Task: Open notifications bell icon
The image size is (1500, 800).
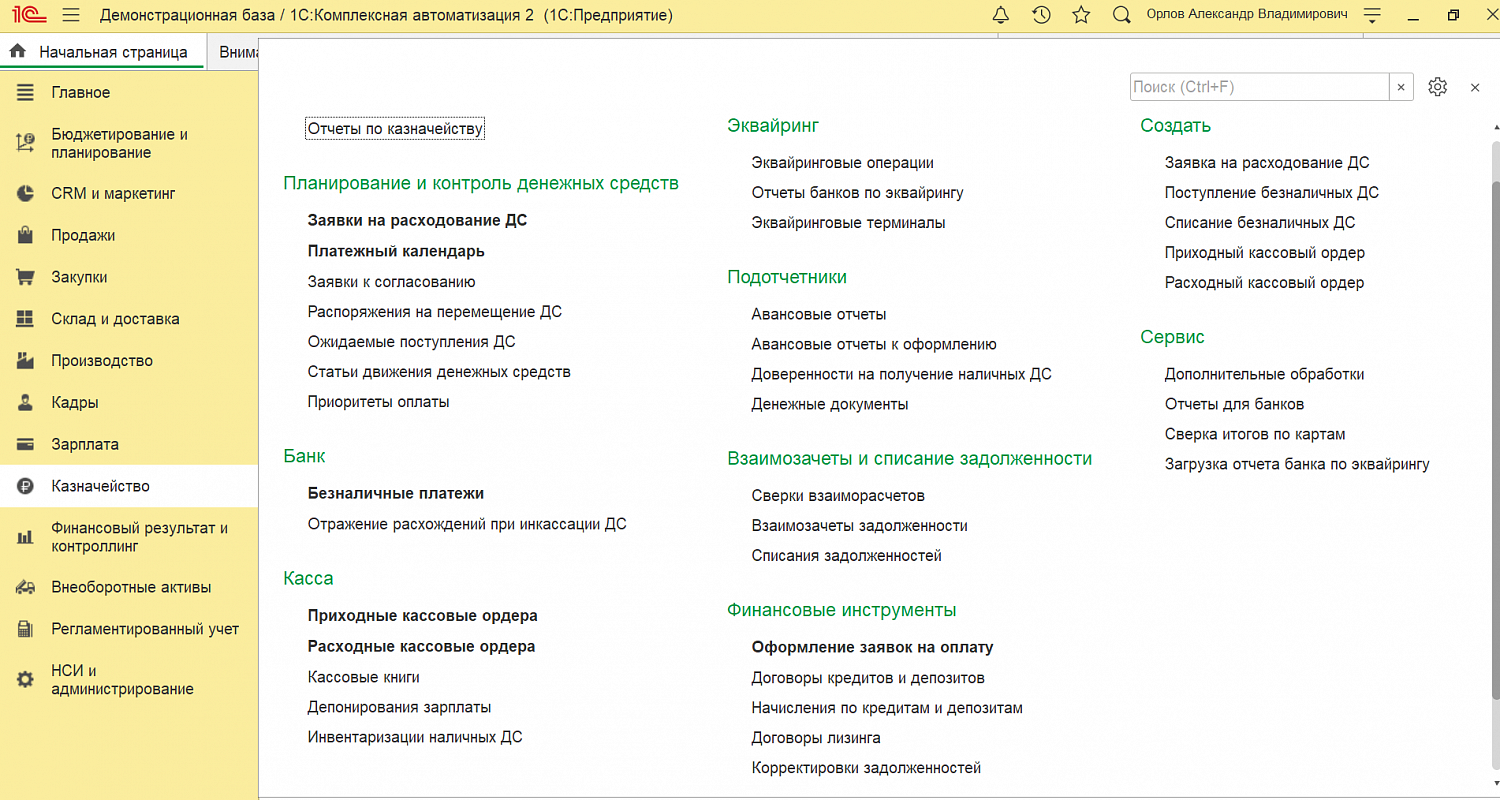Action: (x=1000, y=15)
